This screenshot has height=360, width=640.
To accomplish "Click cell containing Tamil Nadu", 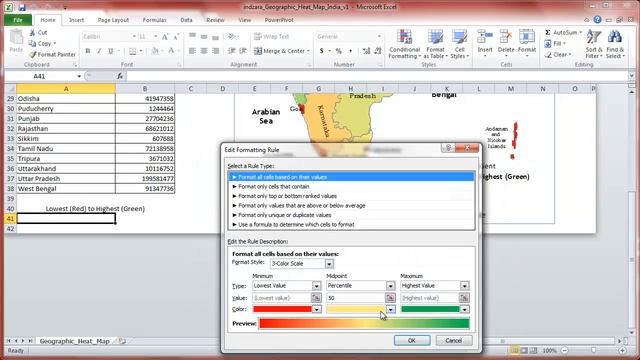I will pos(66,149).
